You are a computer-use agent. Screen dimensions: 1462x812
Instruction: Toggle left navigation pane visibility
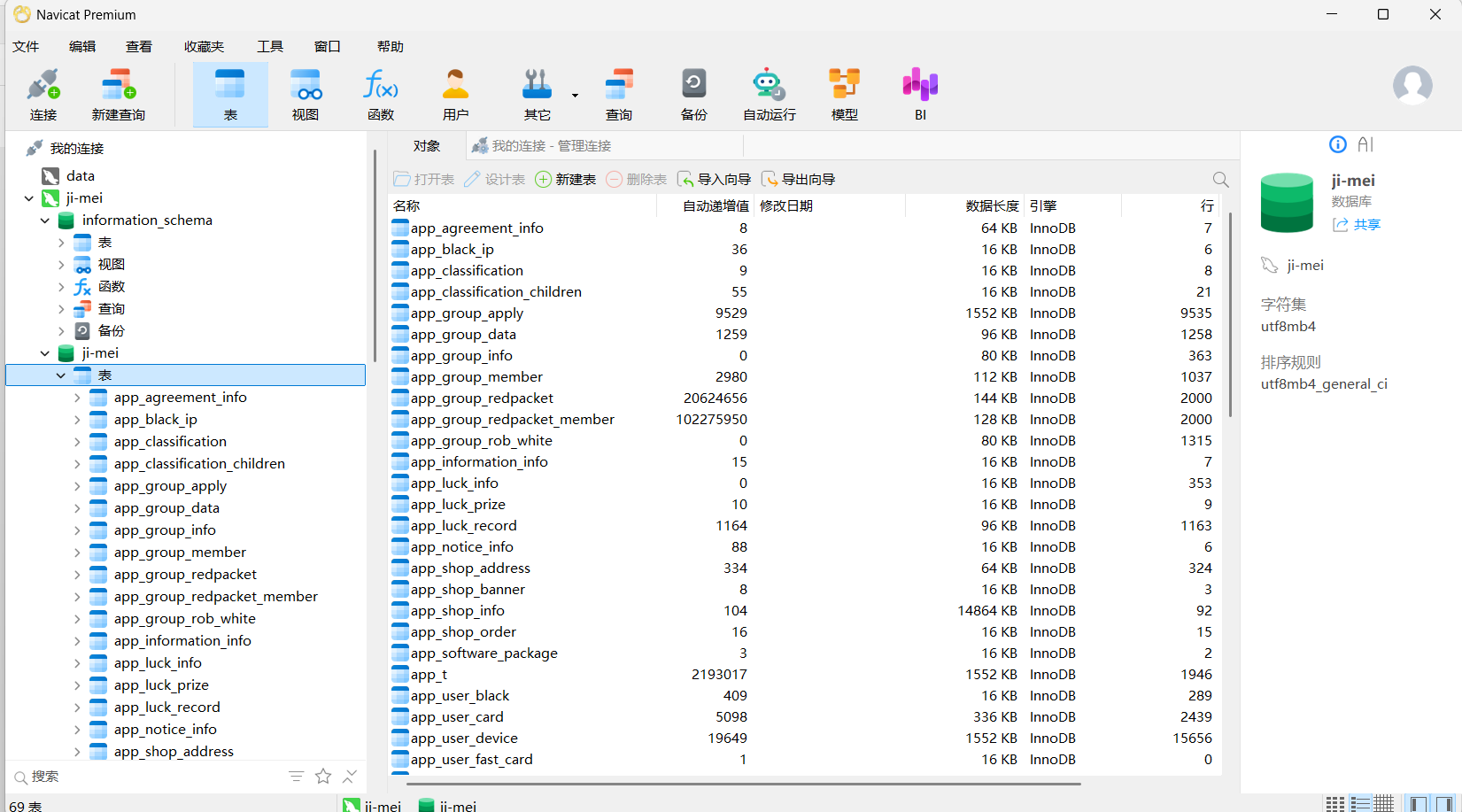1419,803
